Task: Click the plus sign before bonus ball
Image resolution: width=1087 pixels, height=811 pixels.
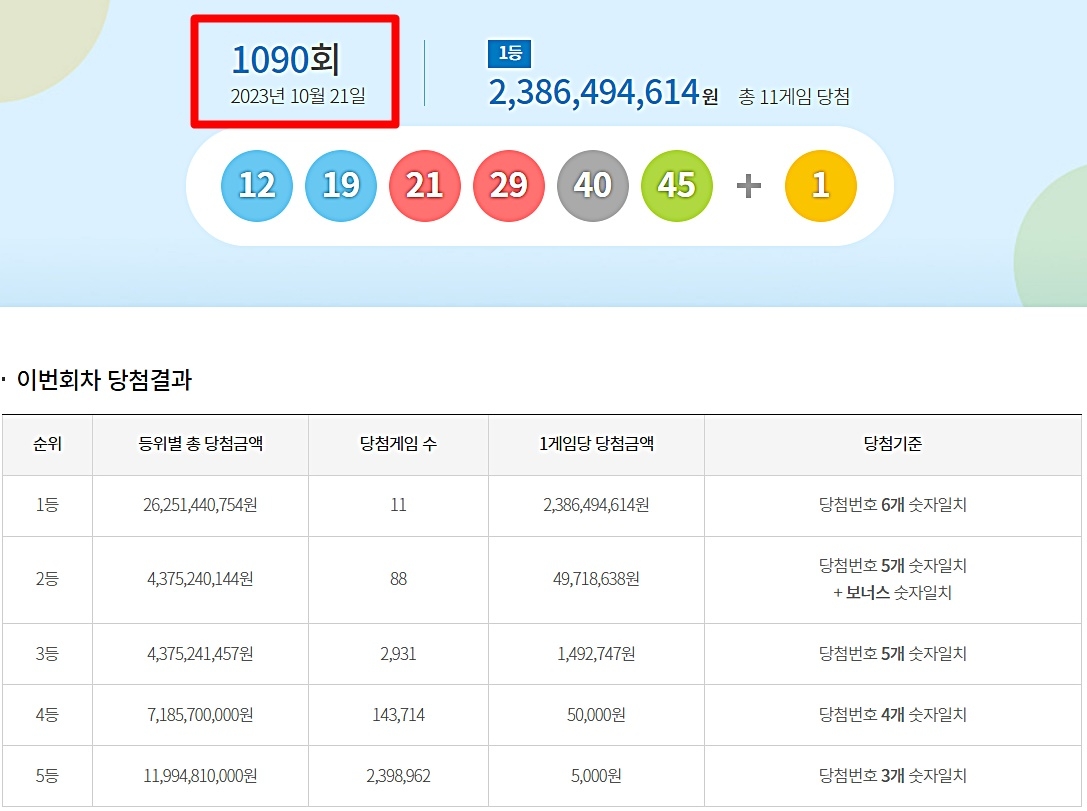Action: click(x=748, y=186)
